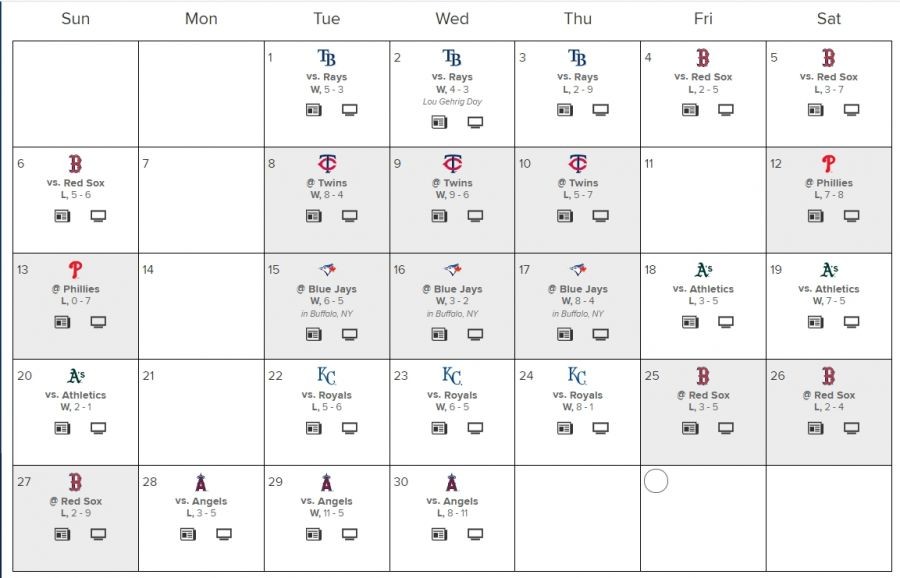
Task: Select the Blue Jays logo on the 17th
Action: 577,269
